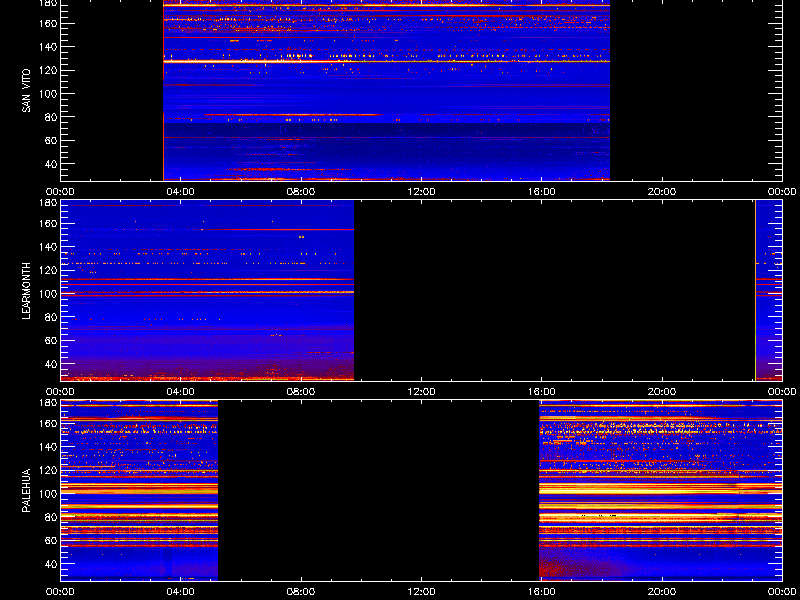Select the 140 tick on Learmonth axis

tap(49, 247)
